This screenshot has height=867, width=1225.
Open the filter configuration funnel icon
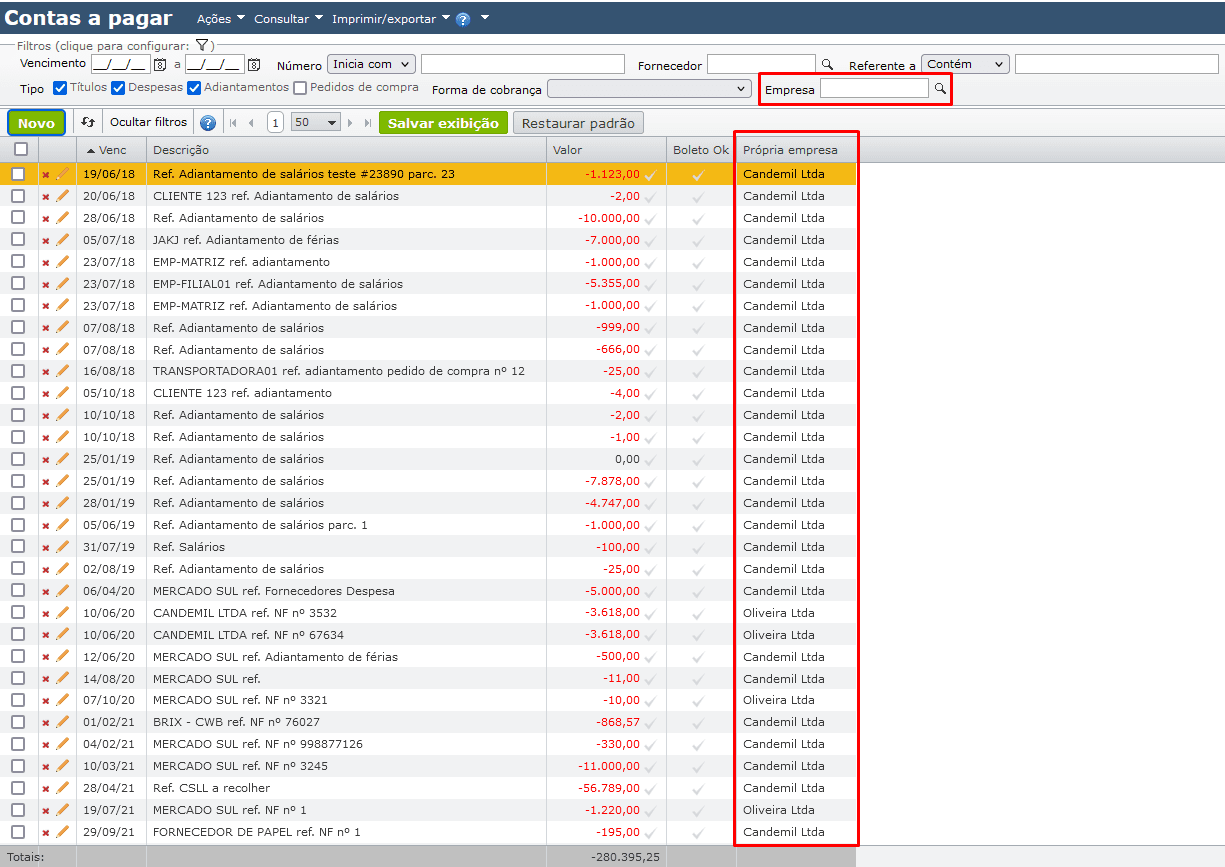(201, 46)
